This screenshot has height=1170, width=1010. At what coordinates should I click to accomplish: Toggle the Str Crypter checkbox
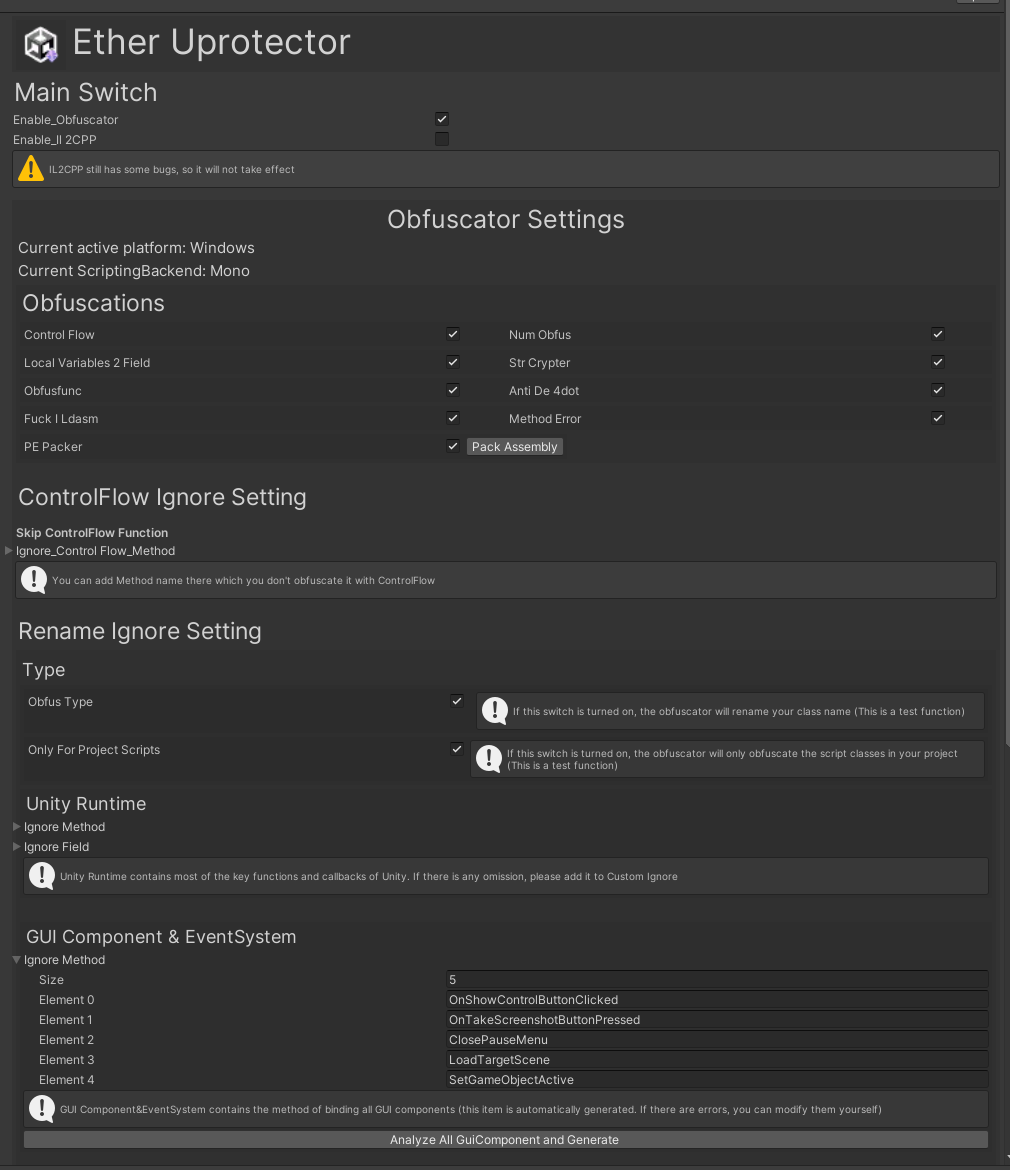click(x=938, y=362)
